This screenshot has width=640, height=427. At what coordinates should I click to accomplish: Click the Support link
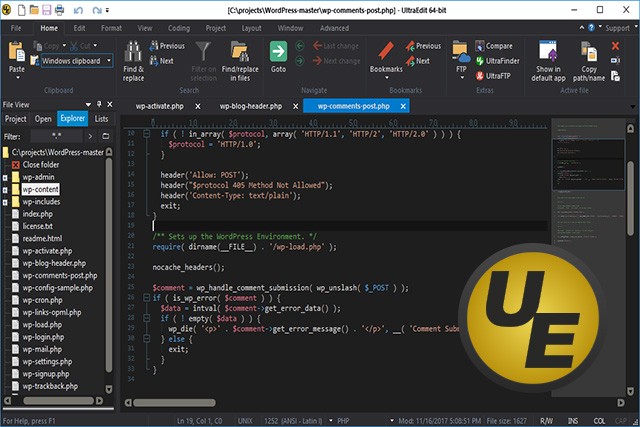tap(617, 28)
